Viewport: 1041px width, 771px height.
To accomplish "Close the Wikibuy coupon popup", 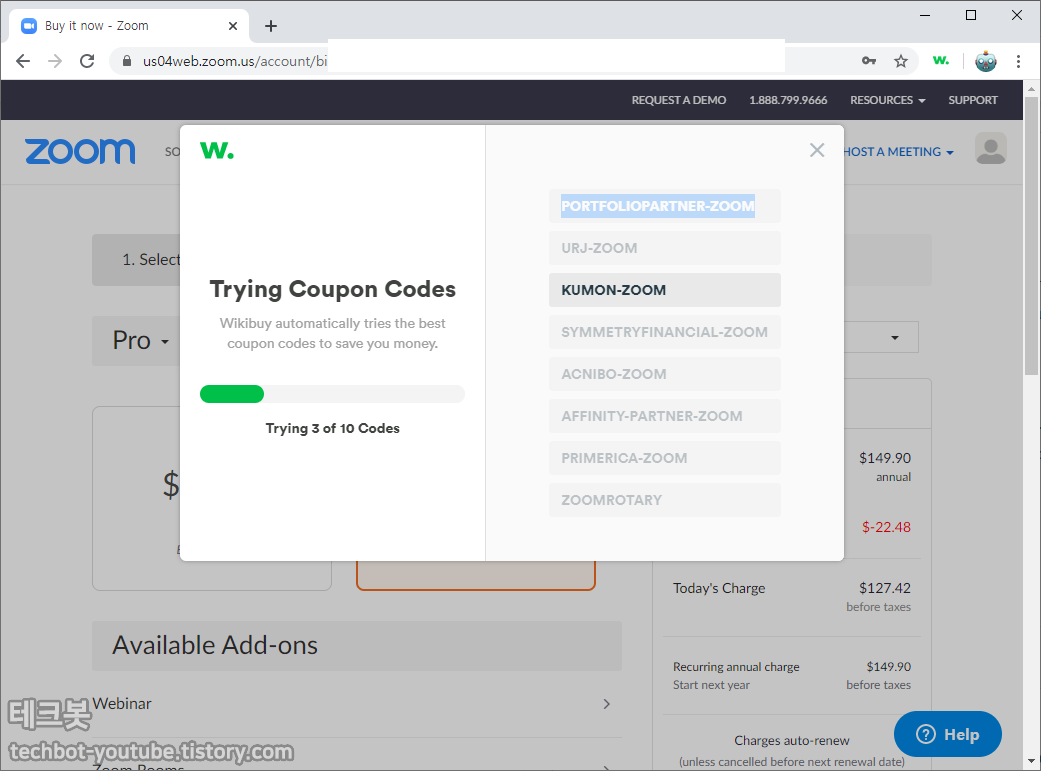I will coord(817,150).
